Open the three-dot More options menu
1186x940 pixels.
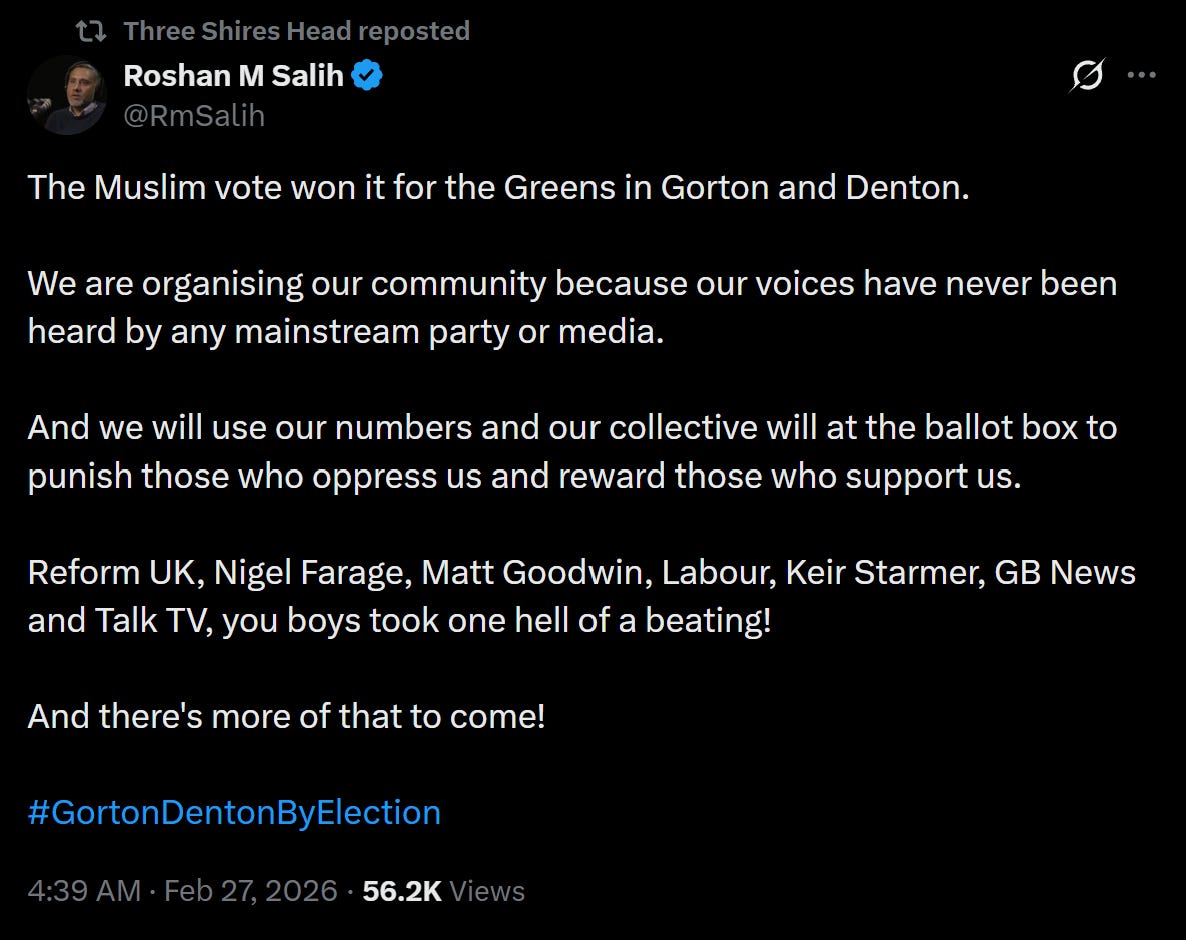pos(1141,75)
